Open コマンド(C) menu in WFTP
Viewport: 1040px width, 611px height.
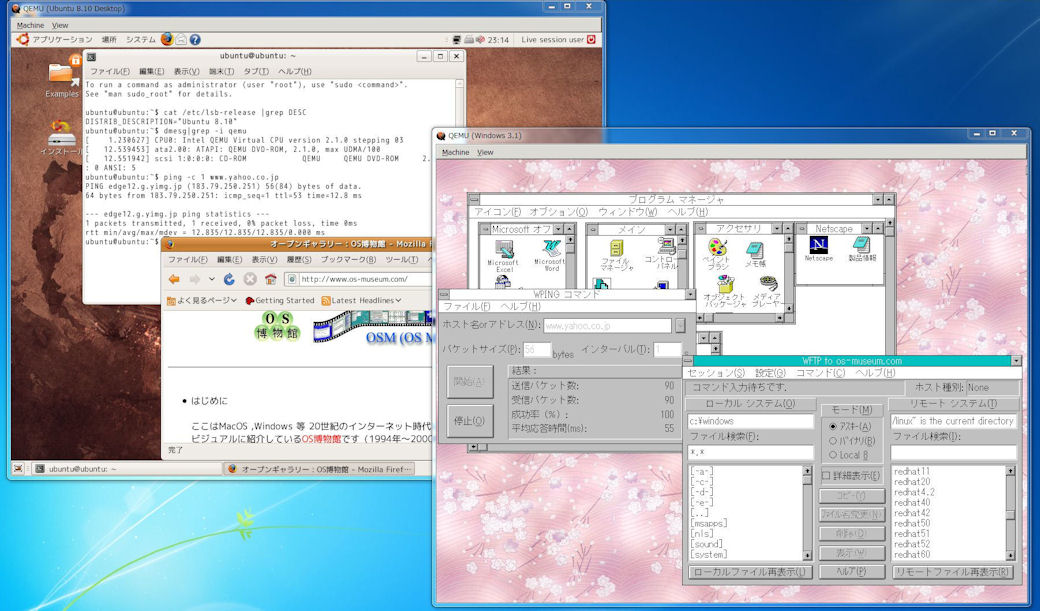tap(820, 373)
